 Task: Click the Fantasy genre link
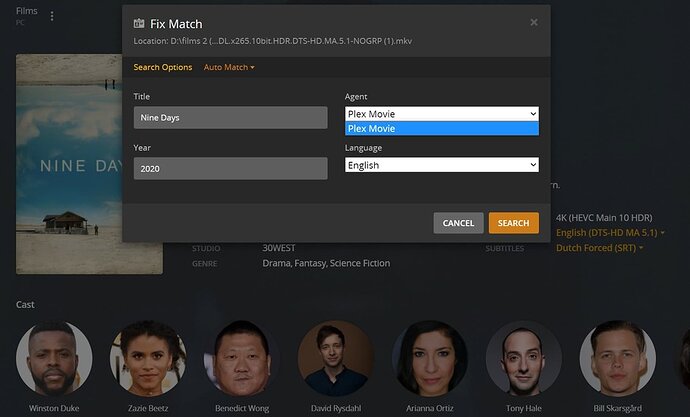[x=310, y=263]
